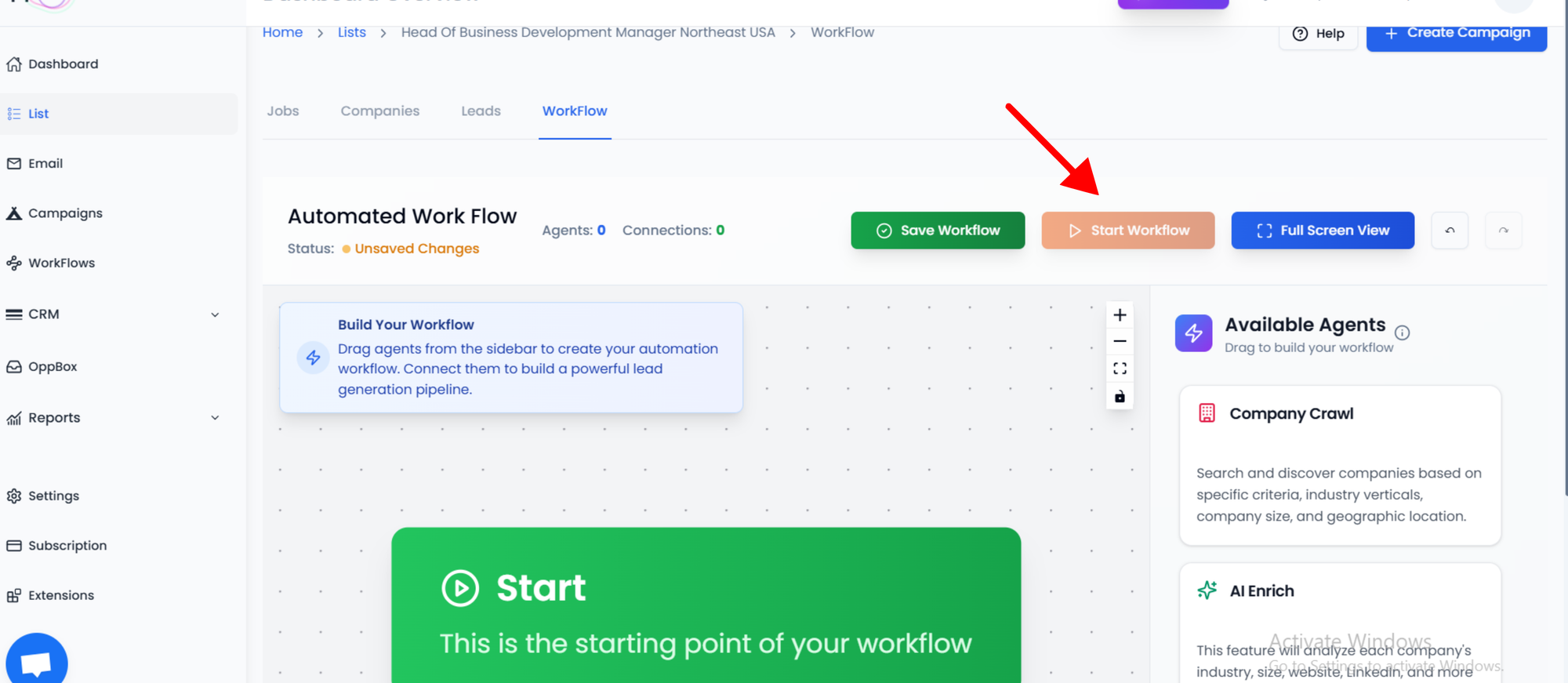Image resolution: width=1568 pixels, height=683 pixels.
Task: Go to Home breadcrumb link
Action: tap(282, 32)
